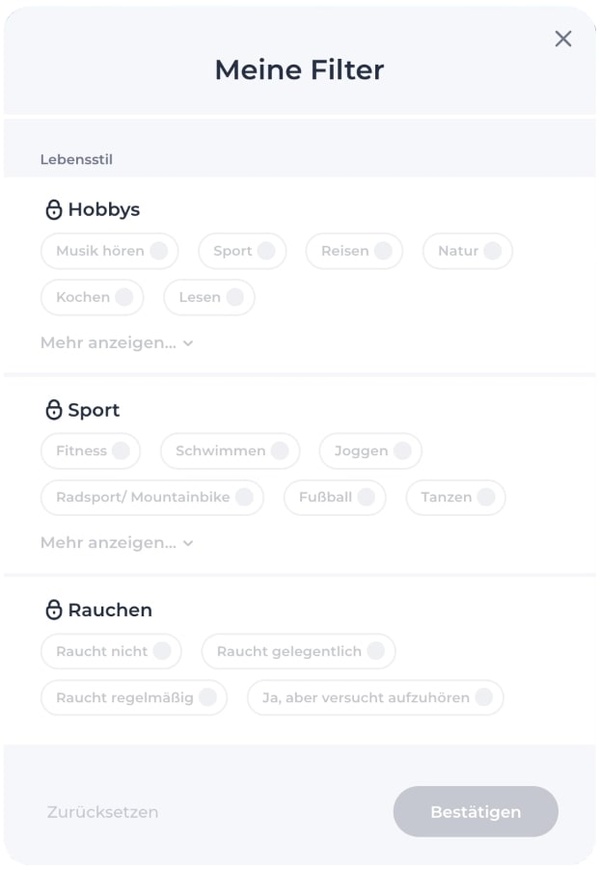Select the Natur hobby filter
Screen dimensions: 600x870
(467, 251)
